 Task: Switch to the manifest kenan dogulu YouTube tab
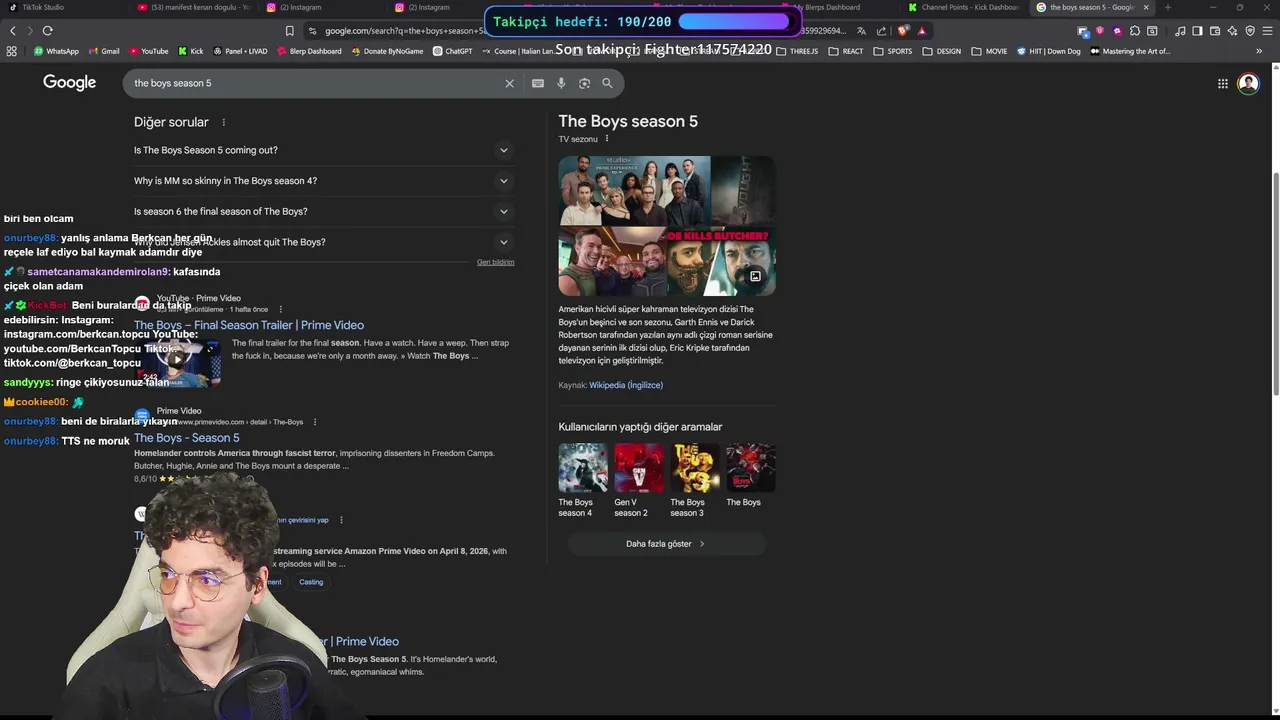tap(195, 7)
